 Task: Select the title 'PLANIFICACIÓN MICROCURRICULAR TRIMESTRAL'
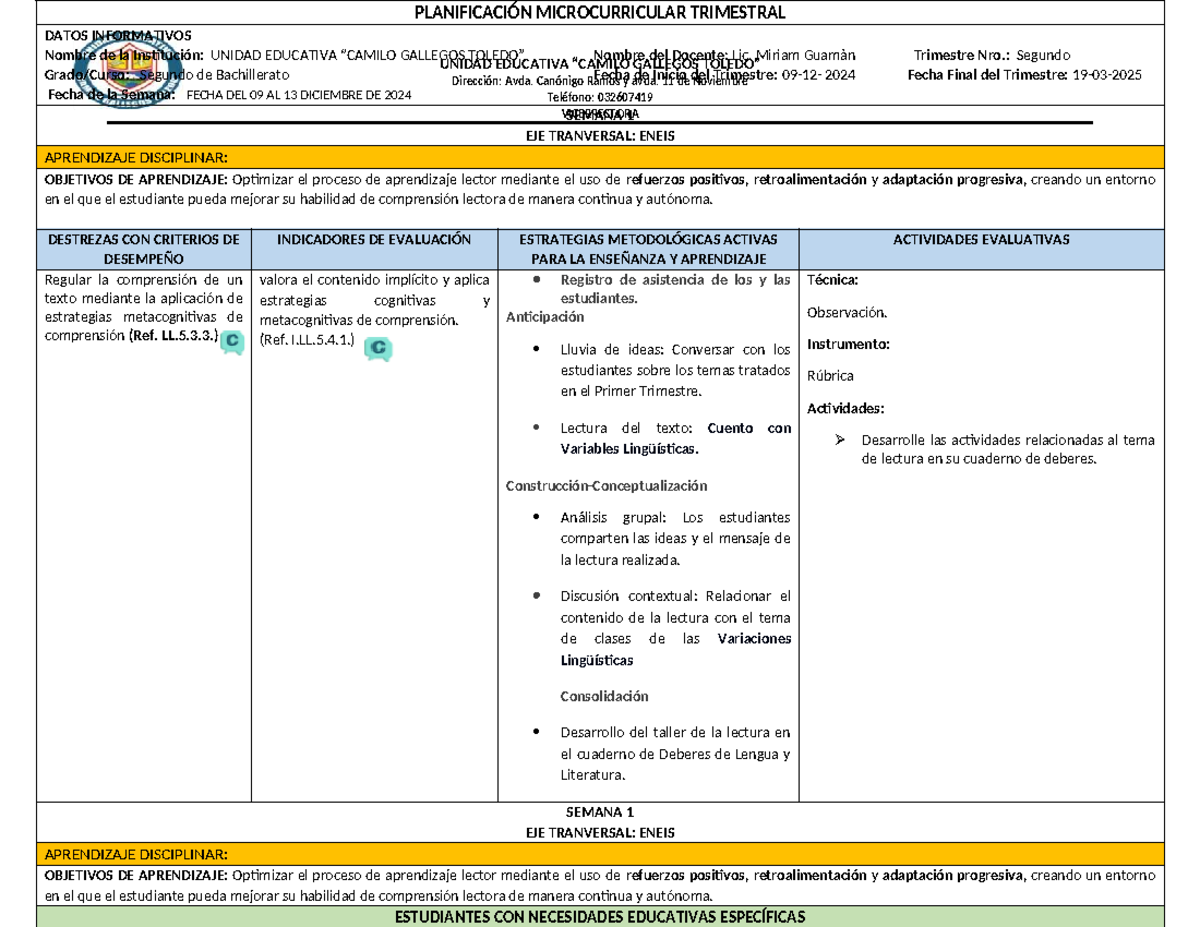pyautogui.click(x=600, y=12)
